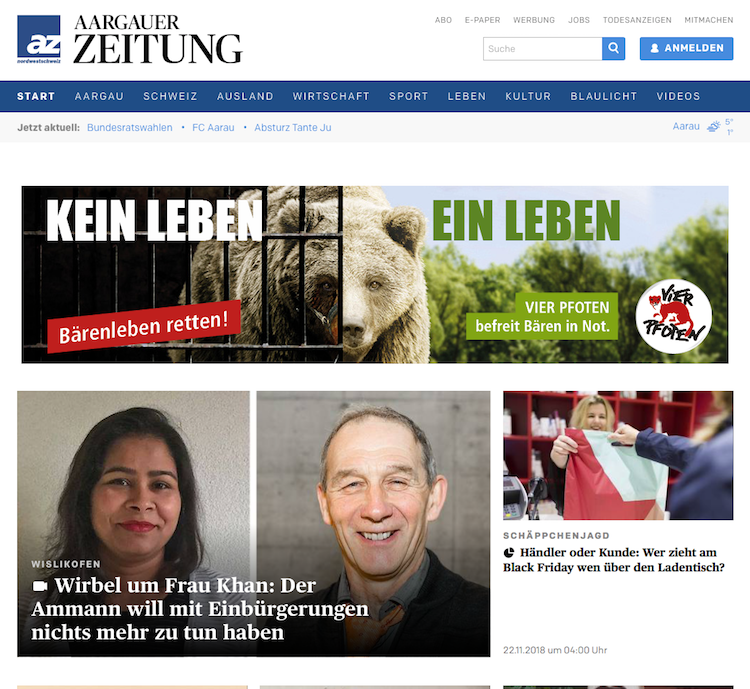750x689 pixels.
Task: Open the VIDEOS section
Action: point(678,96)
